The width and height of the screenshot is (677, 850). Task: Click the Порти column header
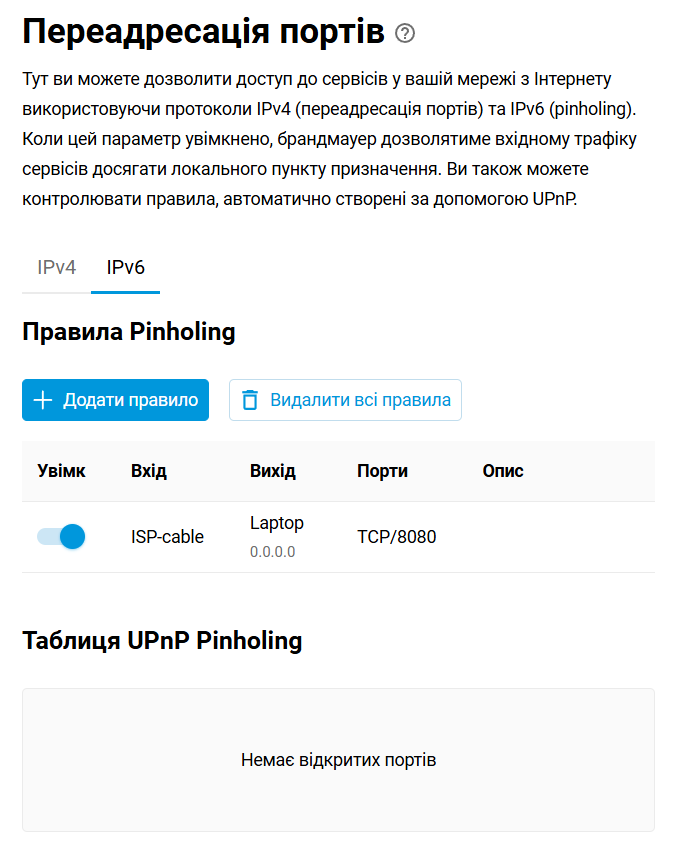[x=382, y=471]
